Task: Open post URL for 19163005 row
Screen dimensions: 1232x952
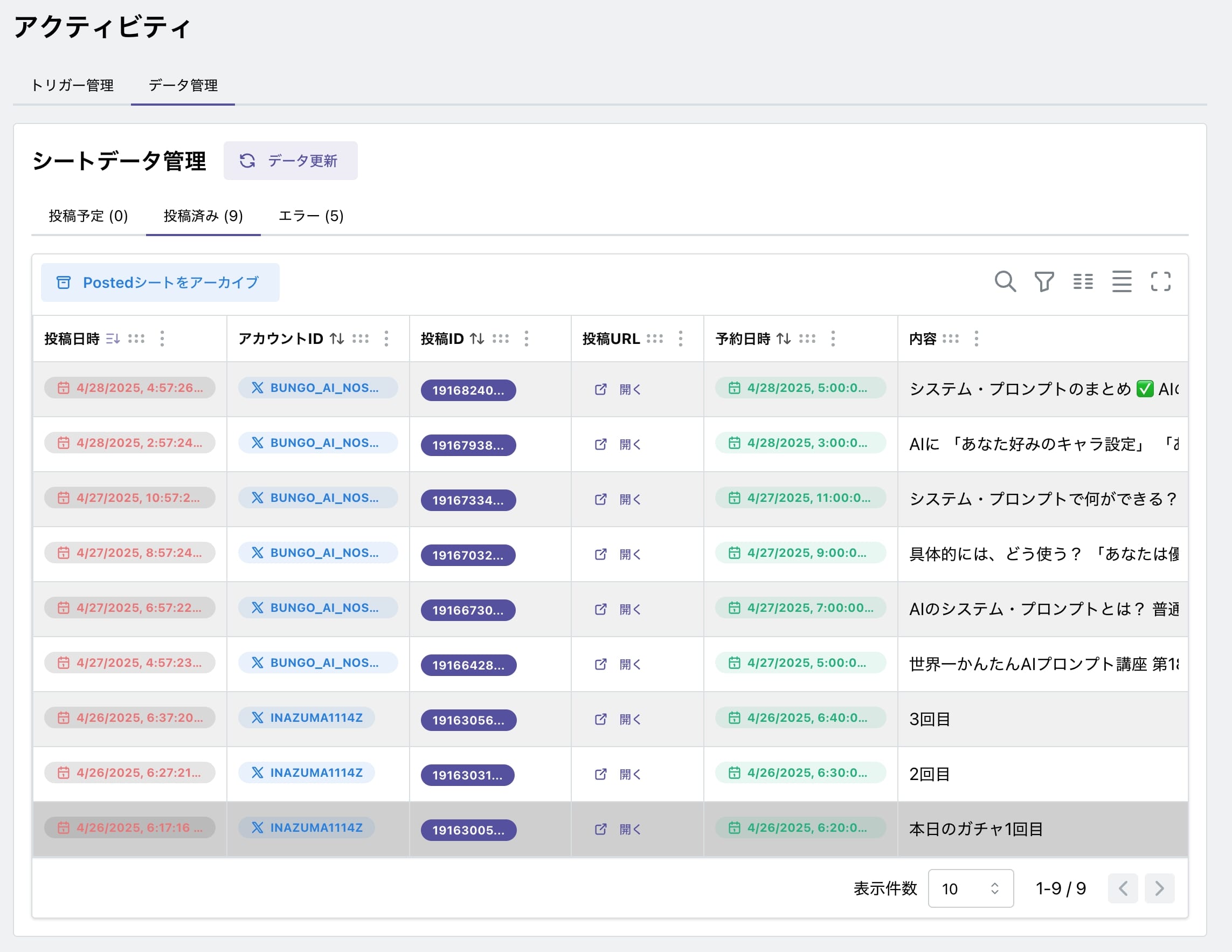Action: coord(618,830)
